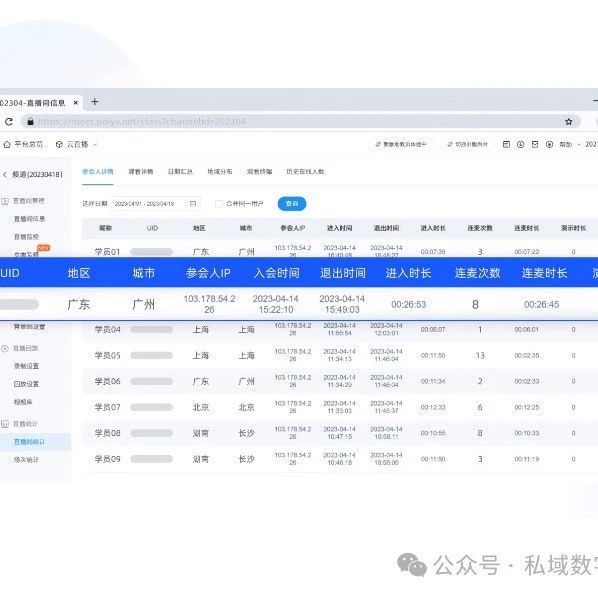The width and height of the screenshot is (598, 598).
Task: Click the house icon beside 平台总览
Action: click(7, 145)
